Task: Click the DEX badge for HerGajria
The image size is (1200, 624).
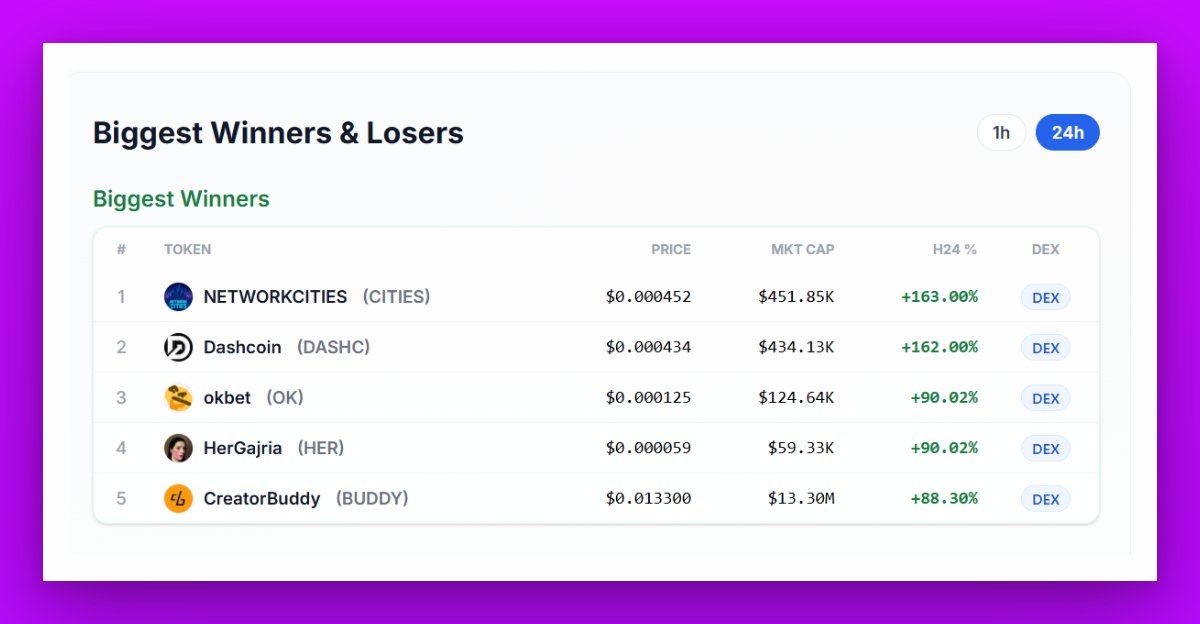Action: point(1045,448)
